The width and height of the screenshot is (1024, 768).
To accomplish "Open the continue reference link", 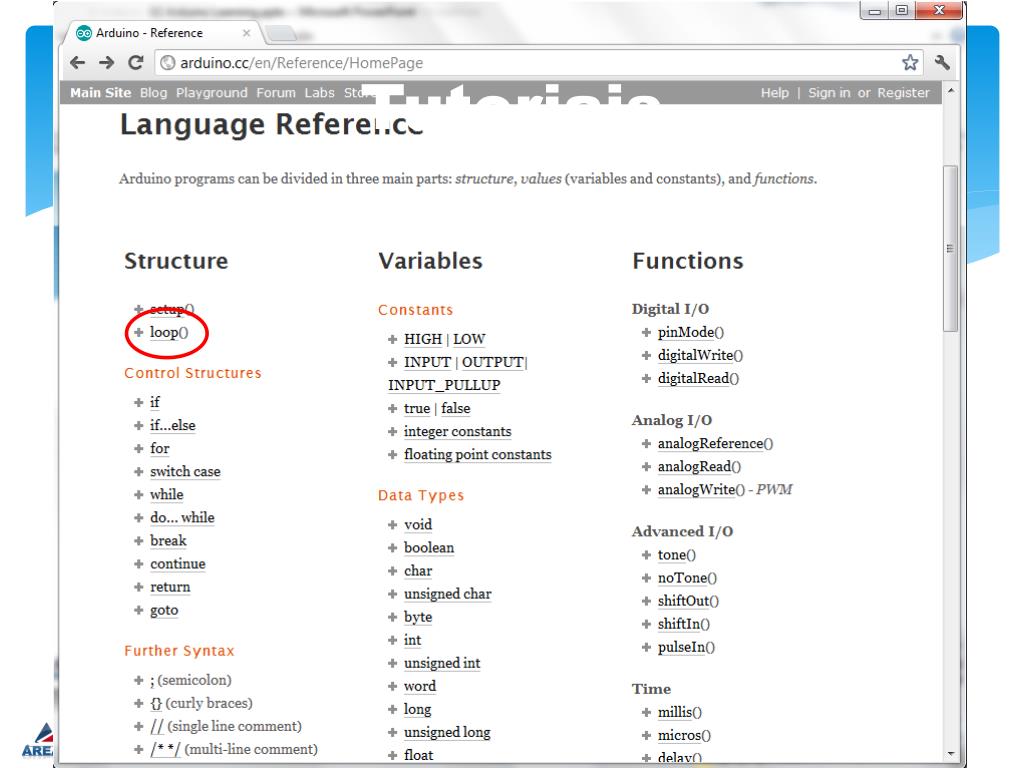I will coord(178,564).
